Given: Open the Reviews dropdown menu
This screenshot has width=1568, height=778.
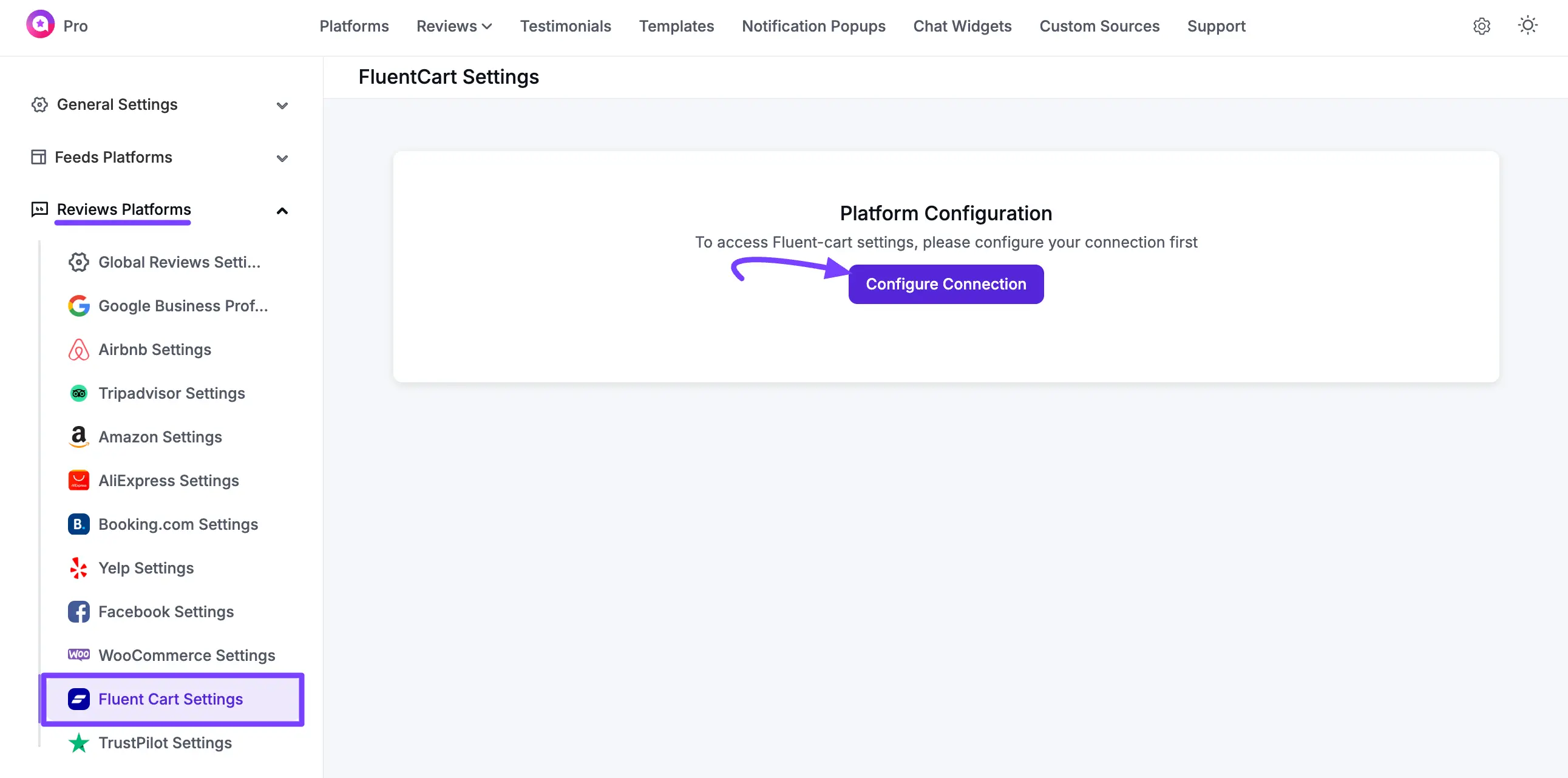Looking at the screenshot, I should (453, 26).
